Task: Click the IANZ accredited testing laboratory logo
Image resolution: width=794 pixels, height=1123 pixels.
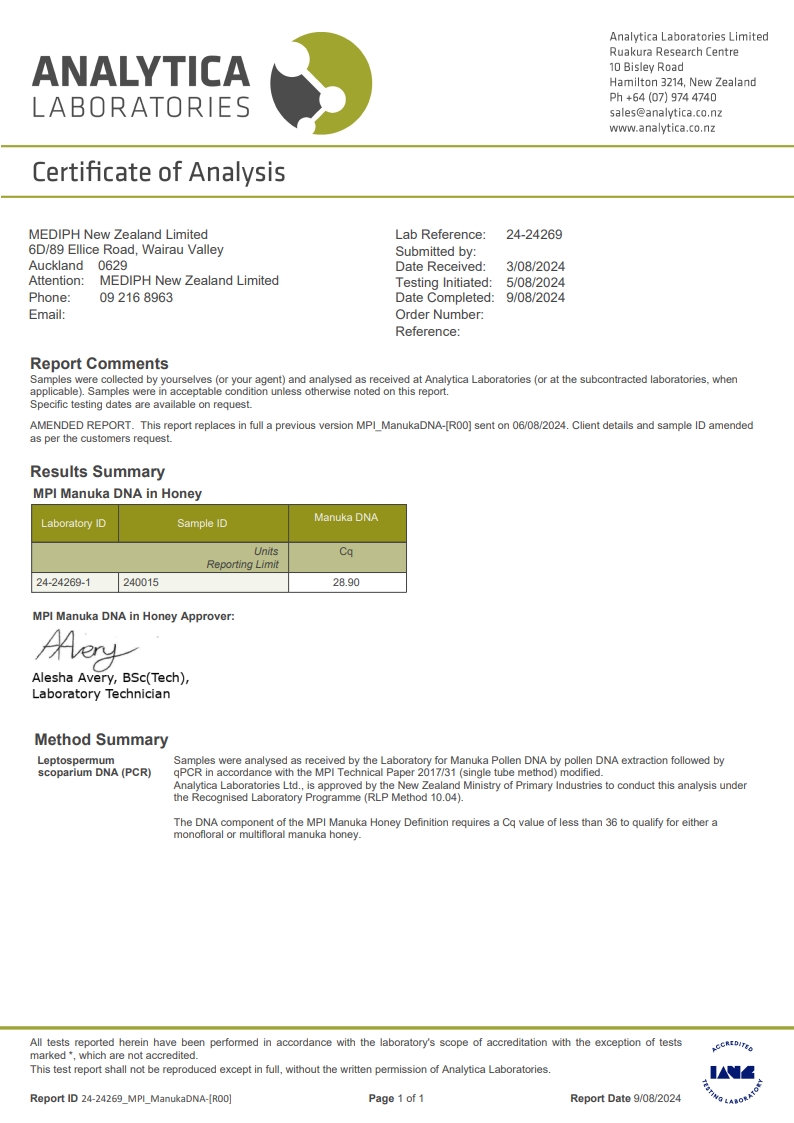Action: [732, 1072]
